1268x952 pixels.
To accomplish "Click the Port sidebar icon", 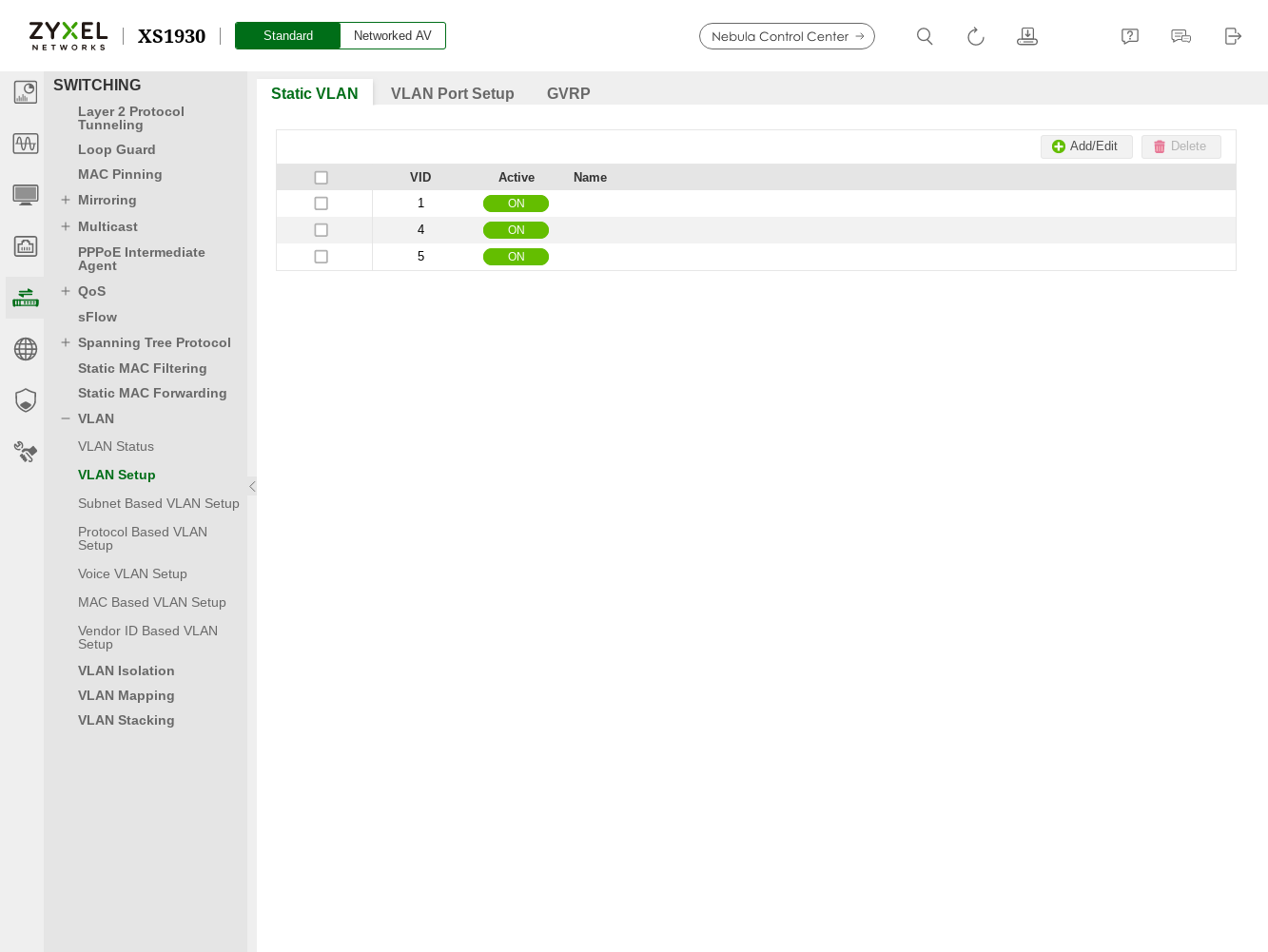I will [x=25, y=245].
